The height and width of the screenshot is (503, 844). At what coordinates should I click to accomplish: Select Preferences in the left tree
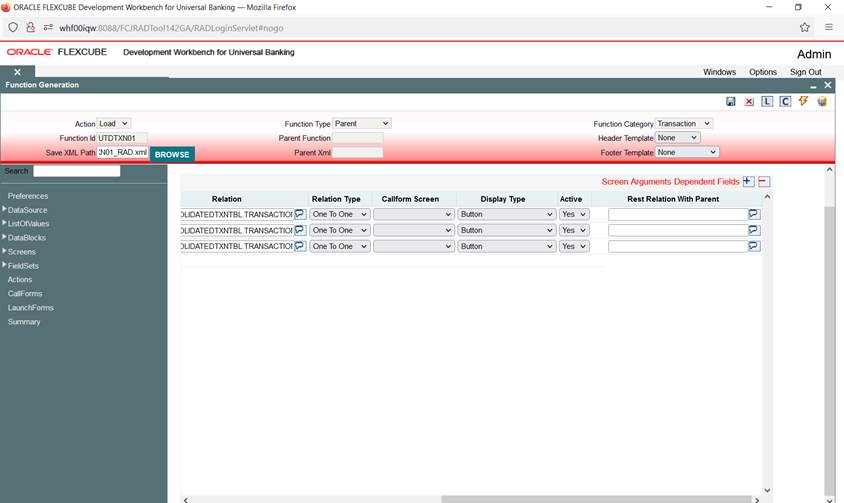click(27, 196)
